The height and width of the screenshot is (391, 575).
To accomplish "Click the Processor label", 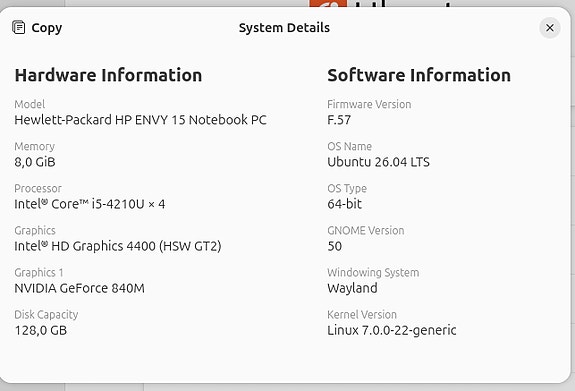I will point(38,189).
